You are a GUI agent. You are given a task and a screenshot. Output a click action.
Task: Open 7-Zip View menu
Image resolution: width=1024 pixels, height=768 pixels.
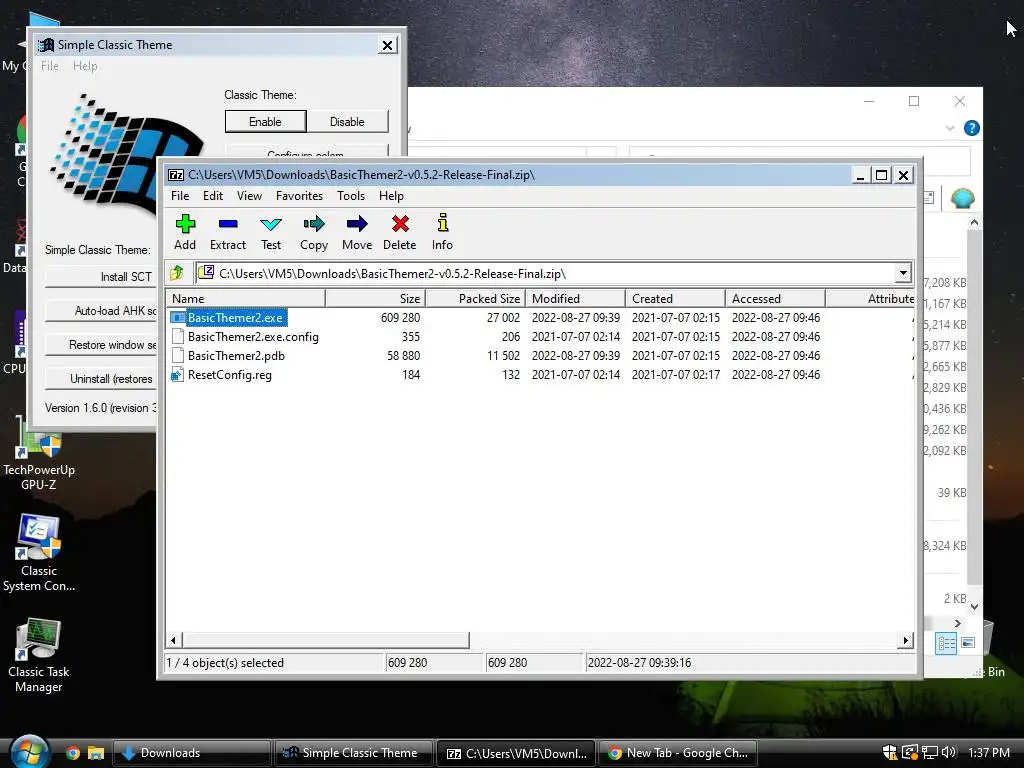[249, 196]
